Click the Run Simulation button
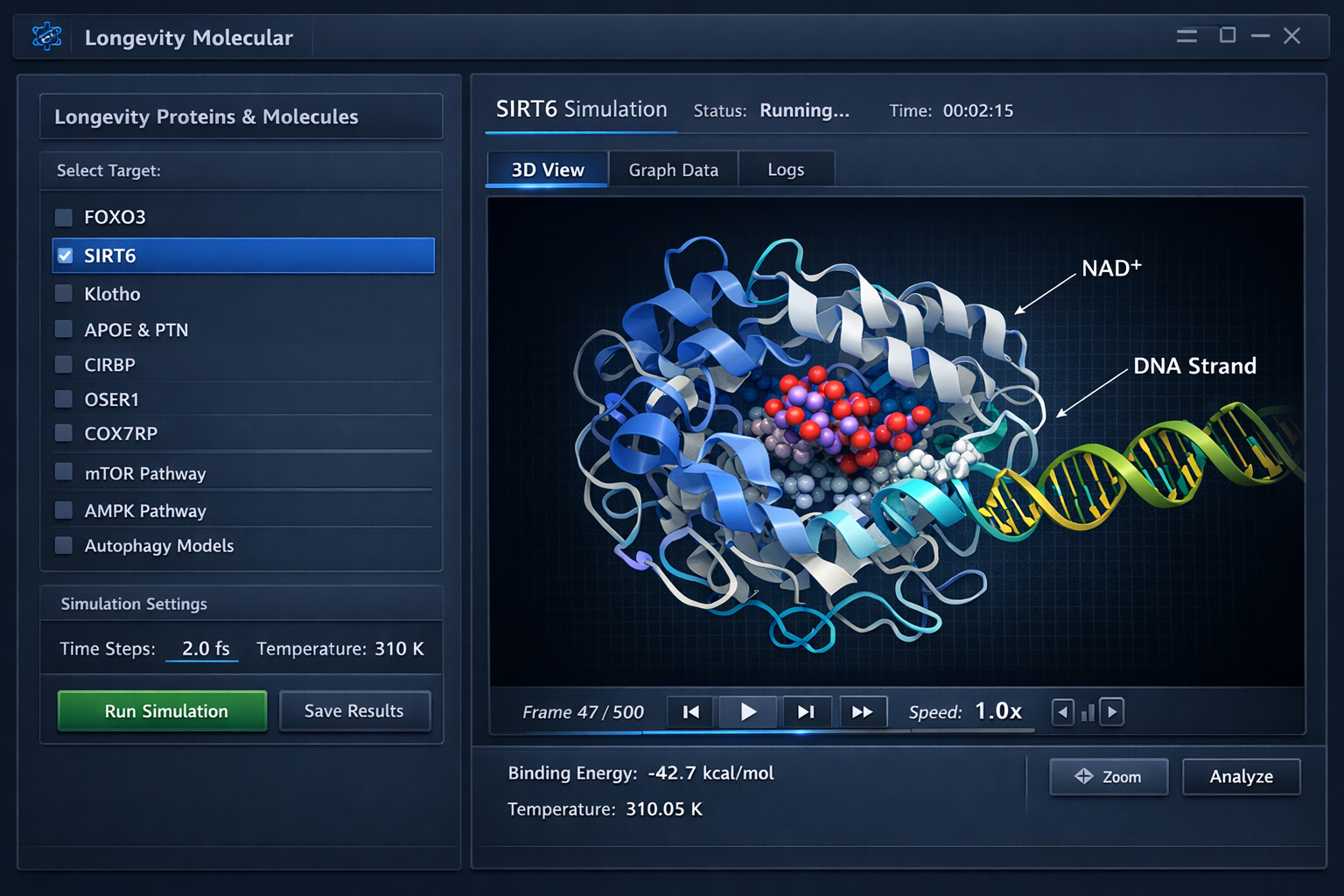Viewport: 1344px width, 896px height. [x=163, y=711]
